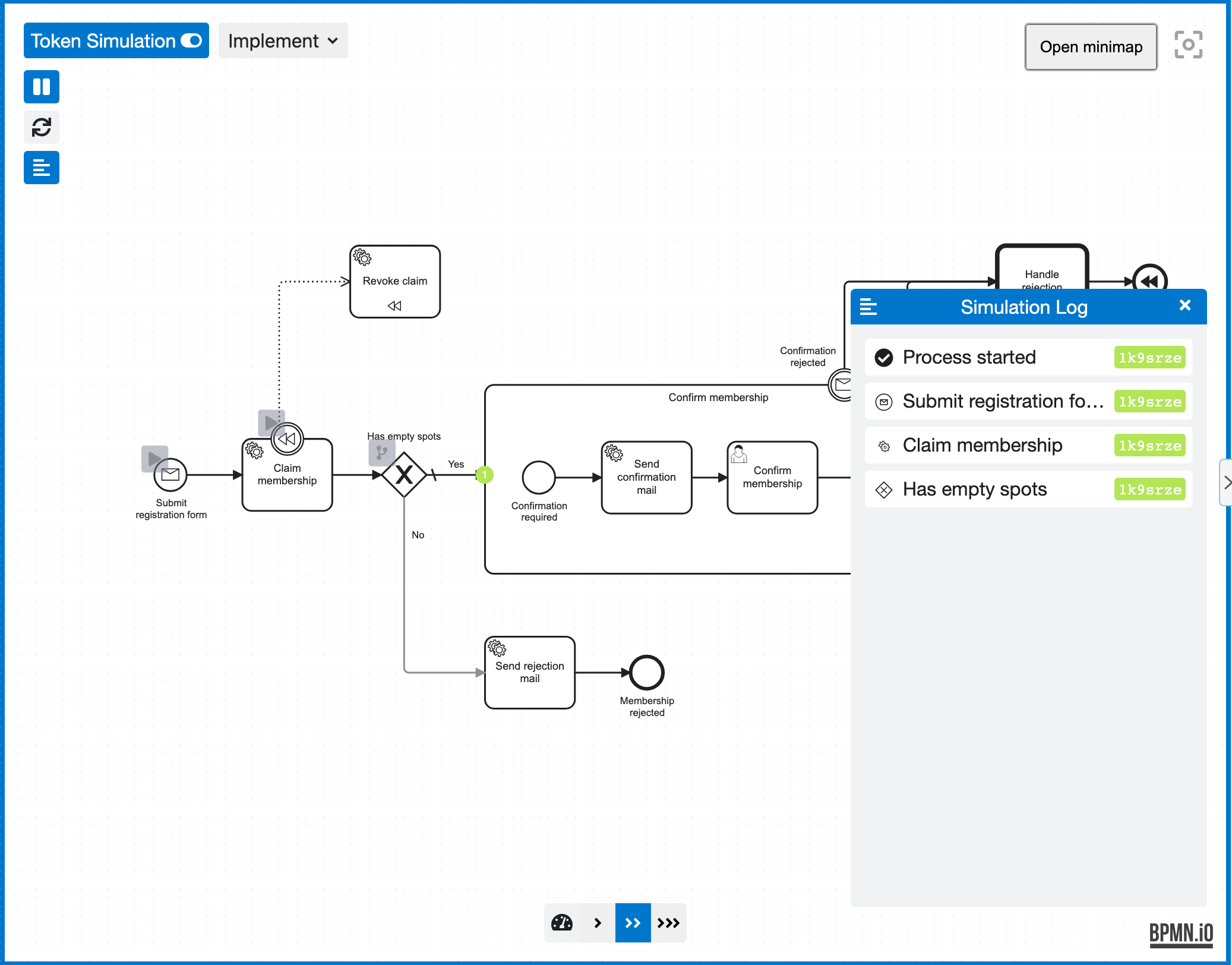This screenshot has width=1232, height=965.
Task: Select the Has empty spots log entry
Action: (1029, 489)
